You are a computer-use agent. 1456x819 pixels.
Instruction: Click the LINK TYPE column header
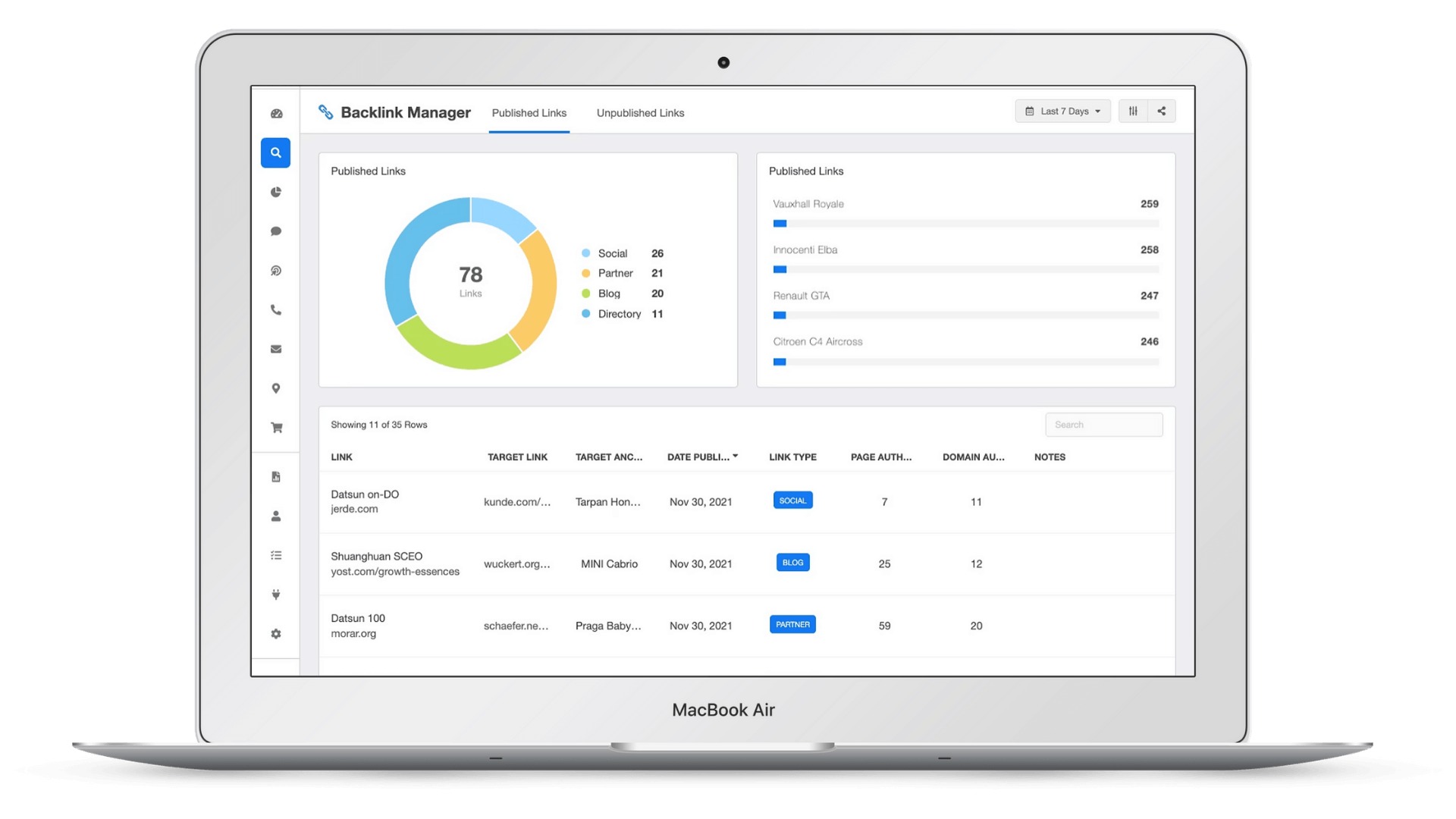(x=792, y=457)
